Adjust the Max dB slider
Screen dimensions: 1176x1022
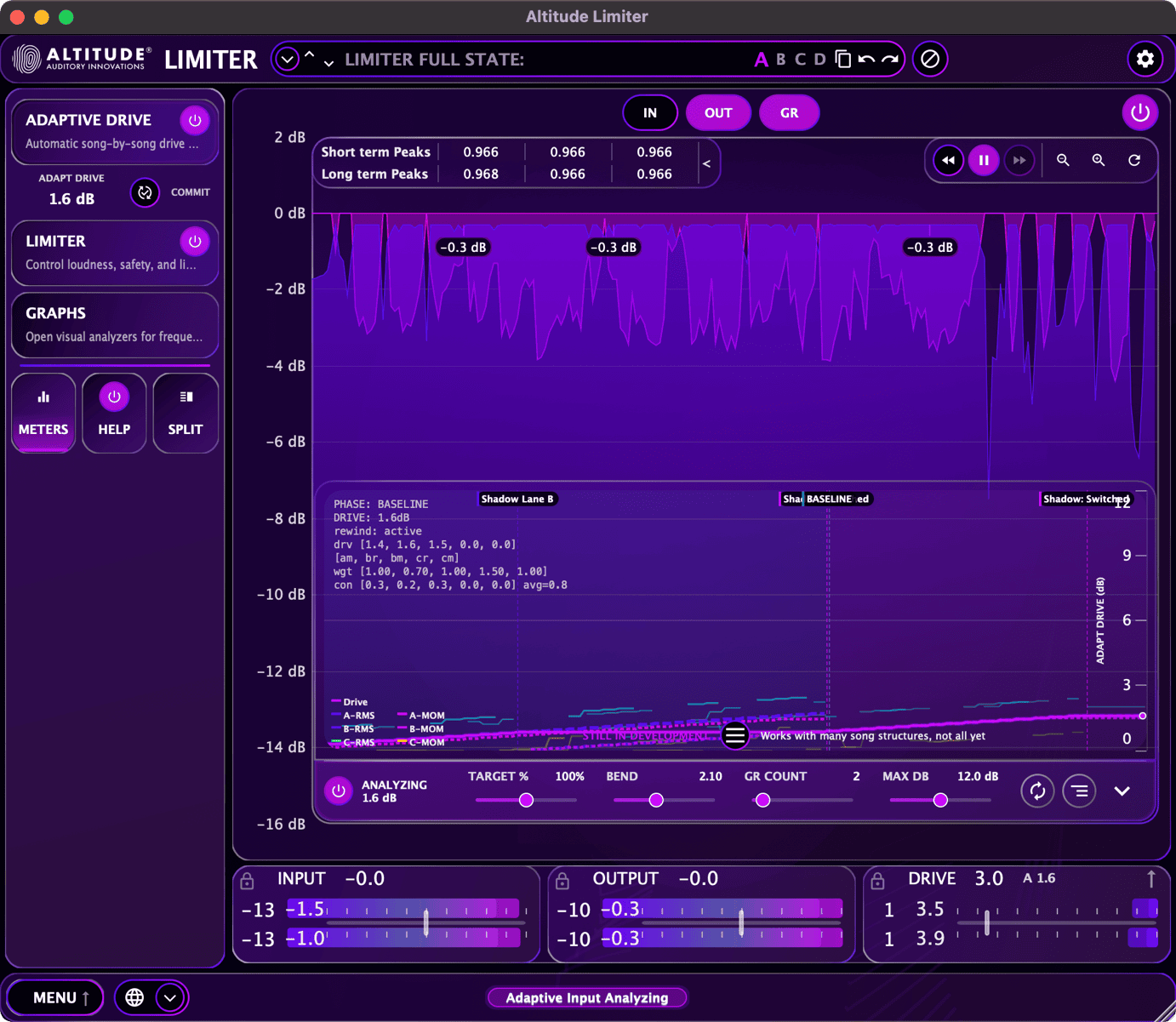[x=940, y=800]
